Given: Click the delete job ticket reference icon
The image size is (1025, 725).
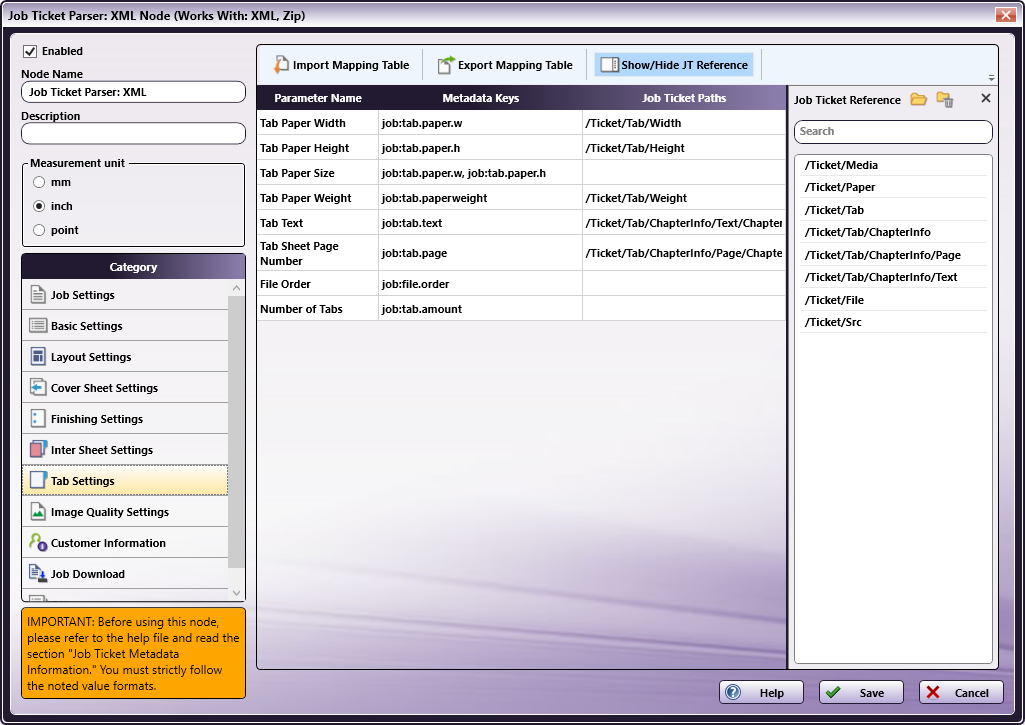Looking at the screenshot, I should 945,99.
